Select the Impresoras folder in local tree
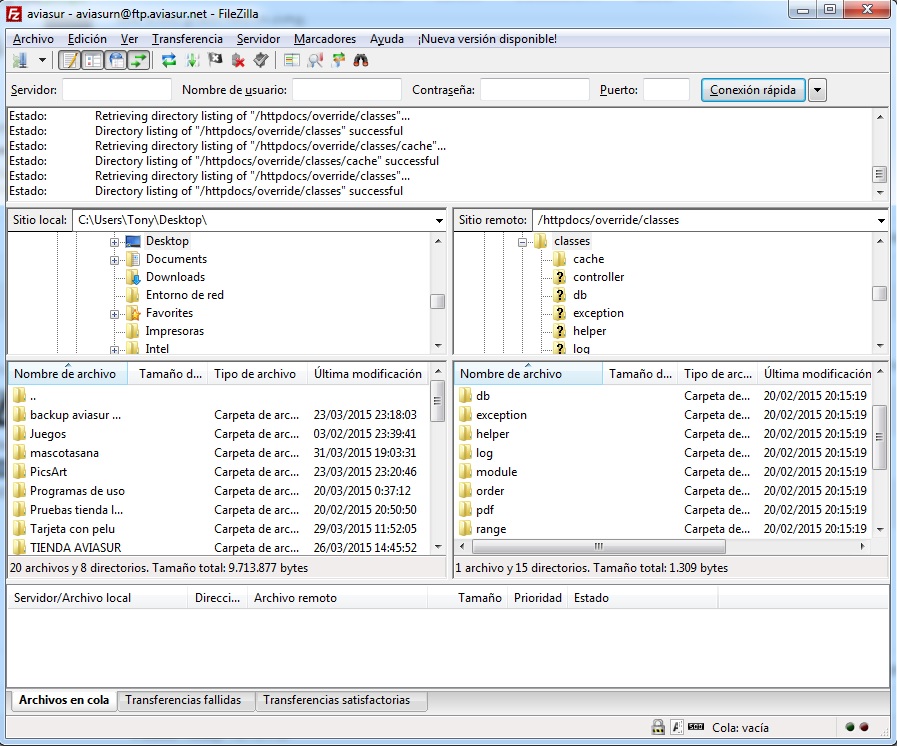897x746 pixels. (174, 331)
